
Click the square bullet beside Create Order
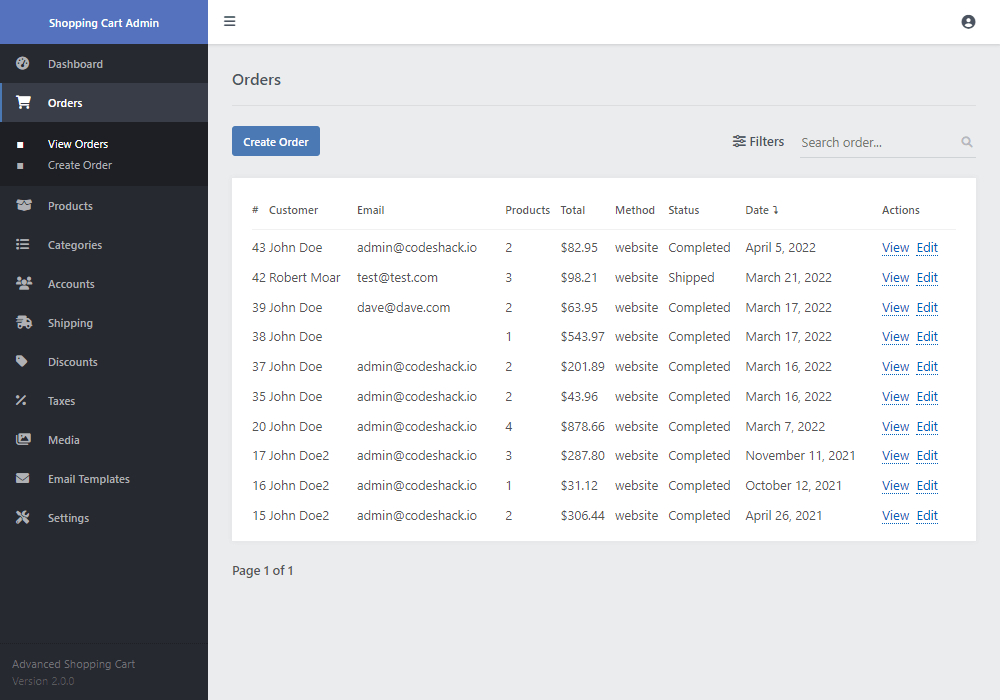pos(20,166)
